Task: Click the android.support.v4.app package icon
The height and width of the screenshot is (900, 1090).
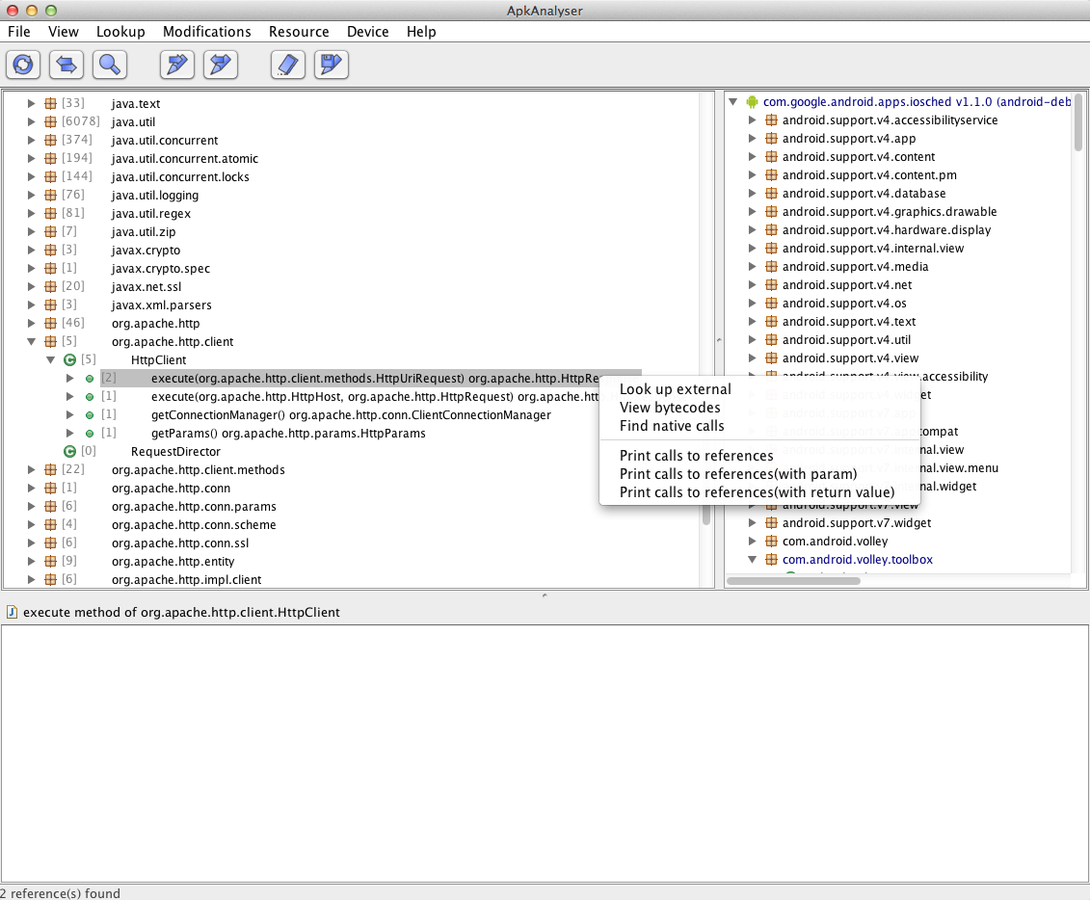Action: click(771, 138)
